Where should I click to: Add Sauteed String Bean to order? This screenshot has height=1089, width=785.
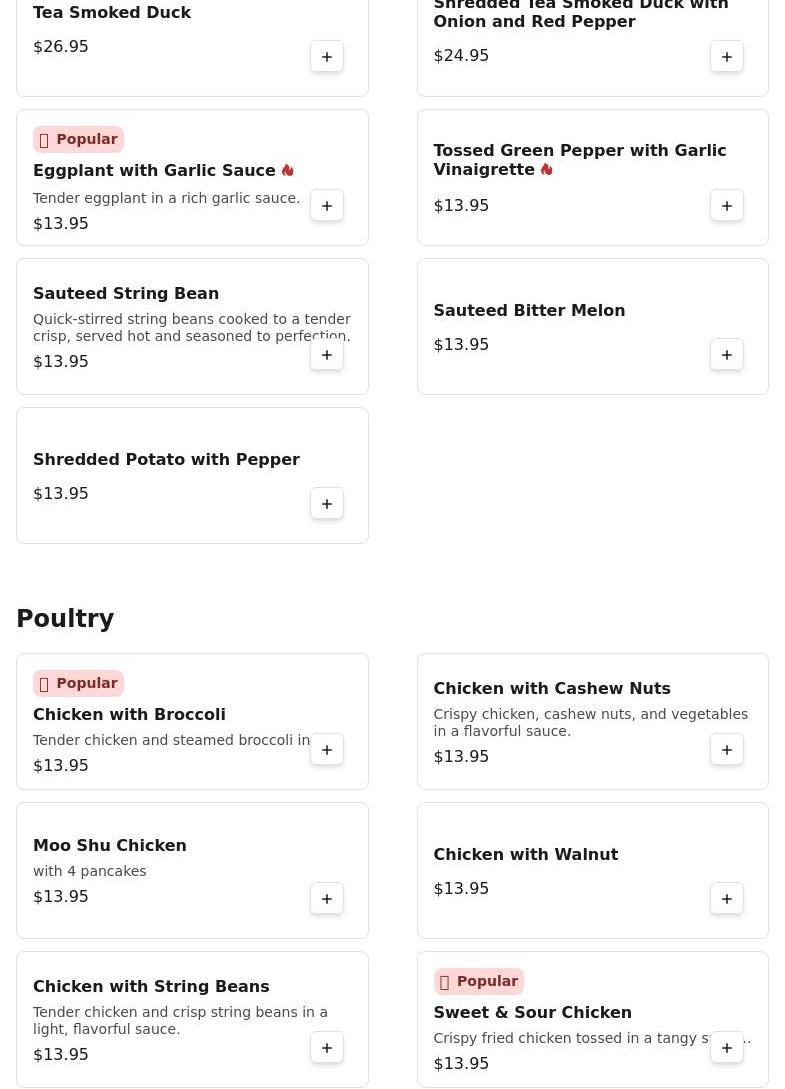pyautogui.click(x=327, y=355)
